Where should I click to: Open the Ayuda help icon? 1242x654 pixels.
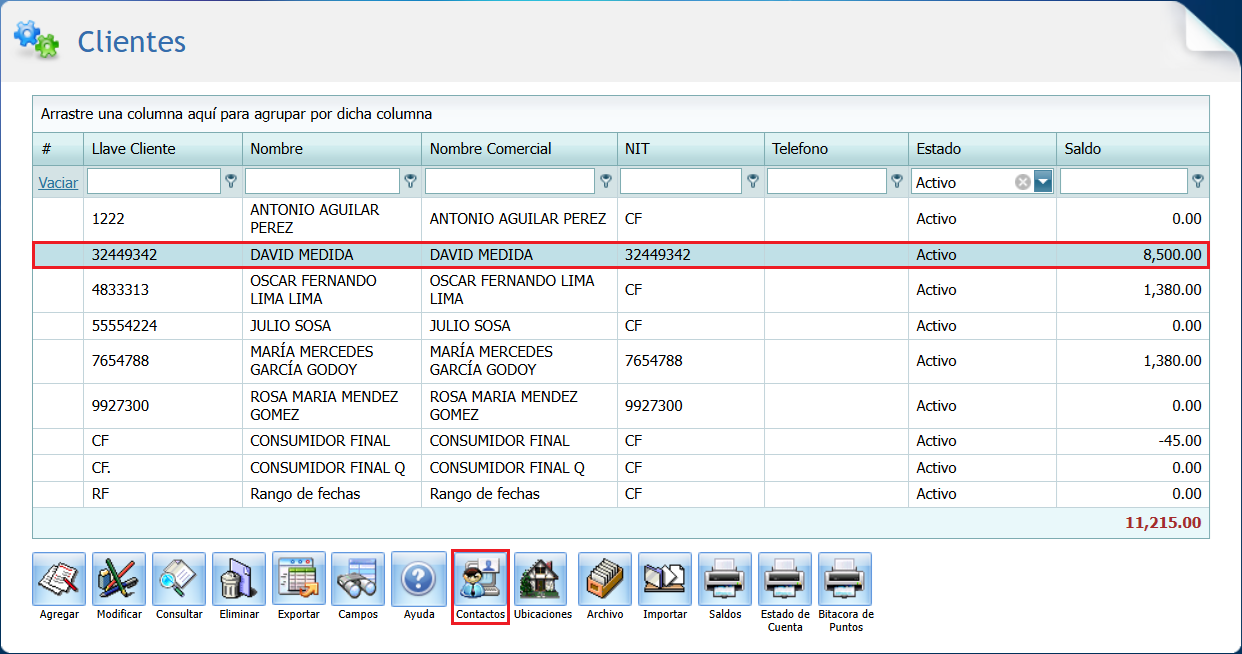coord(418,579)
